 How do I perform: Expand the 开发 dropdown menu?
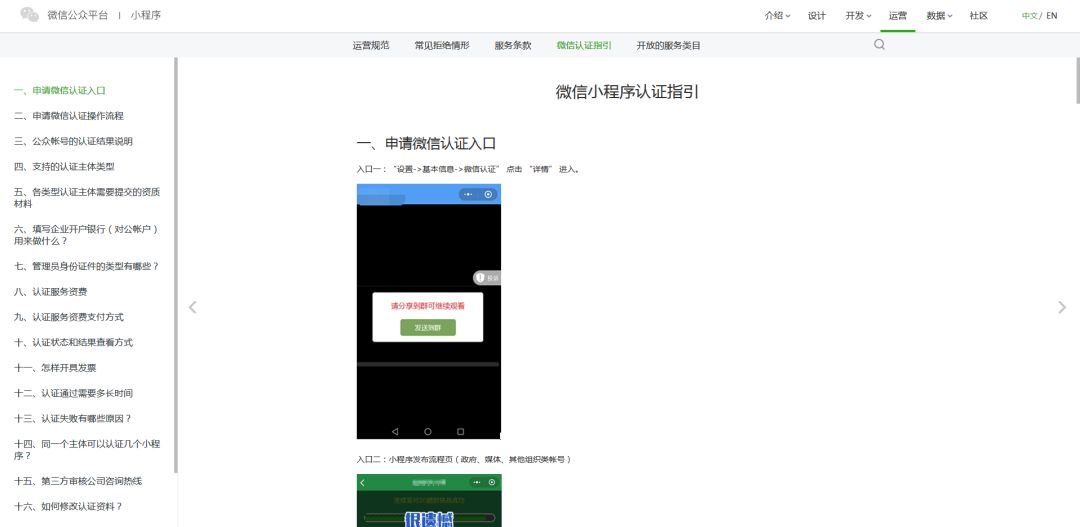(x=858, y=16)
